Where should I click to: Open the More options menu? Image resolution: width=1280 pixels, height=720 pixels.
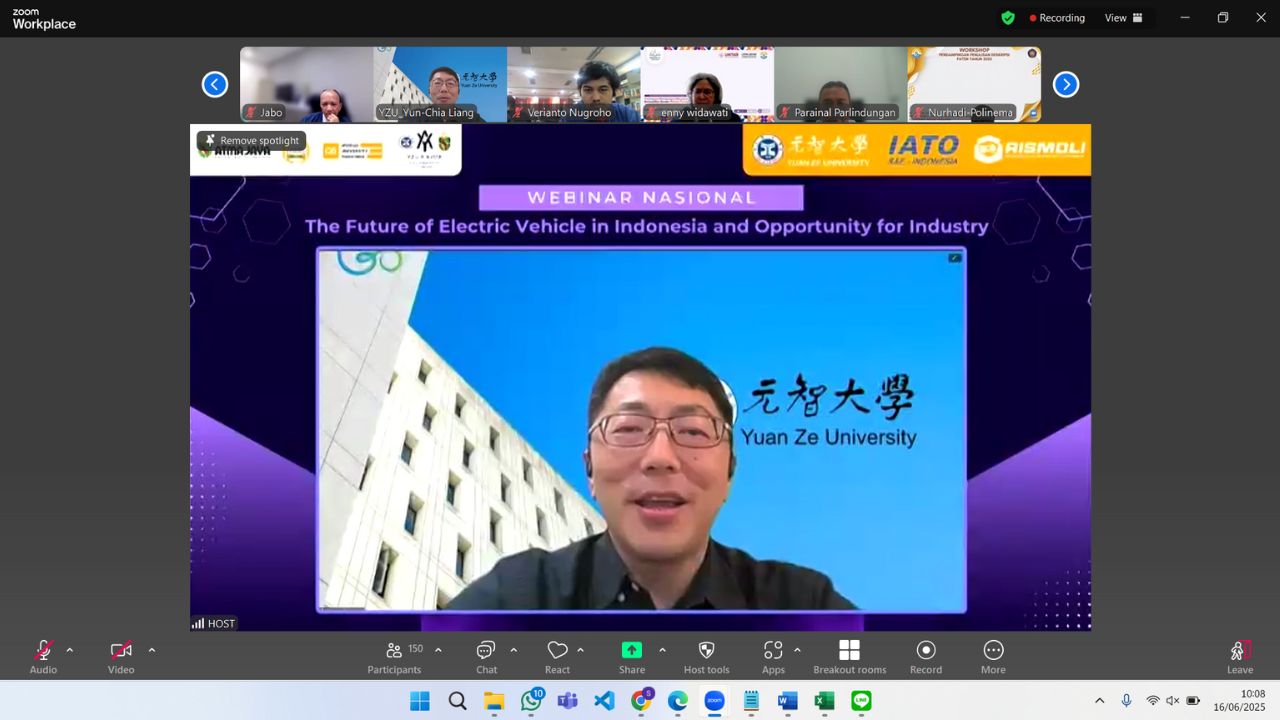(993, 656)
